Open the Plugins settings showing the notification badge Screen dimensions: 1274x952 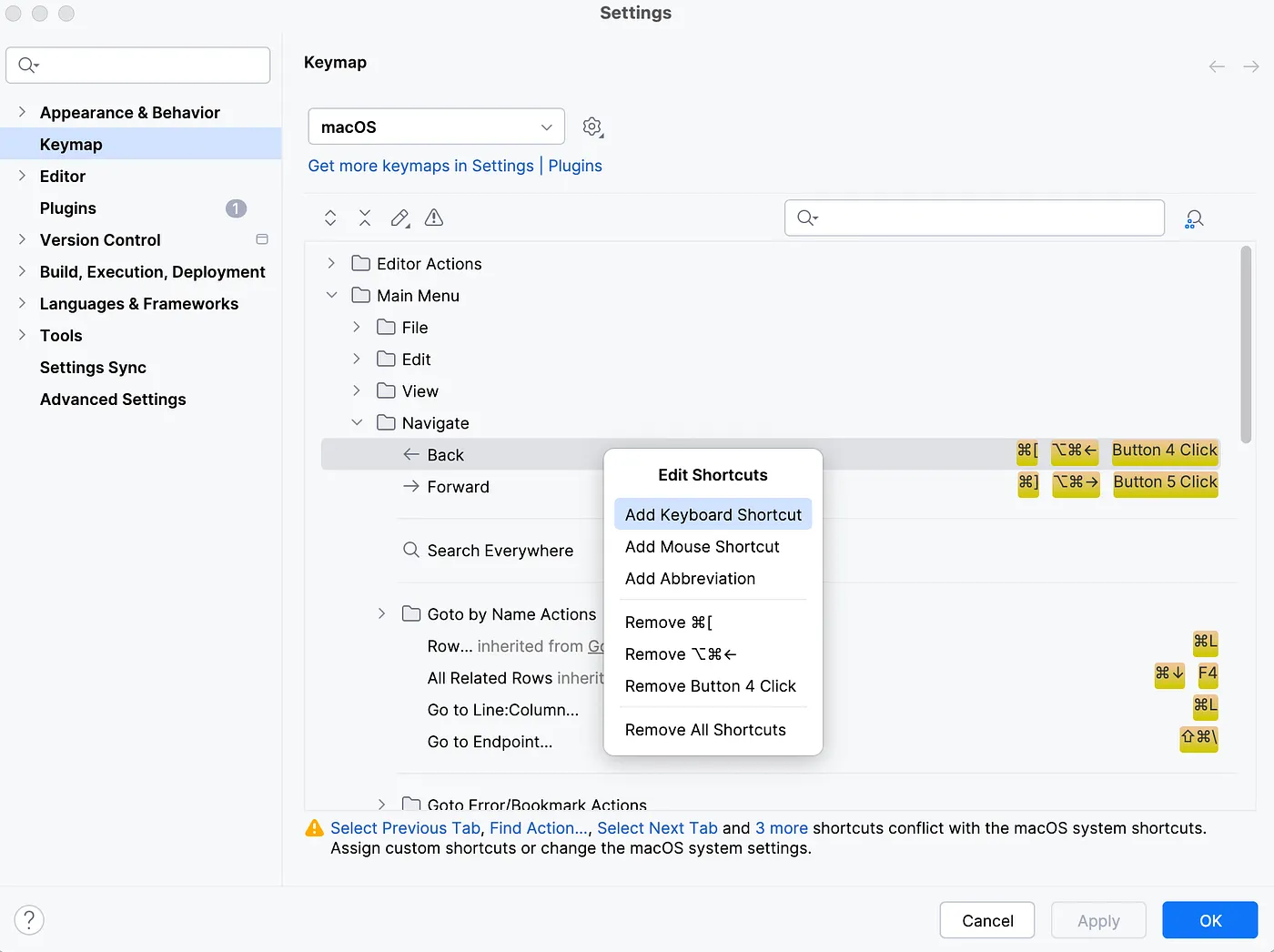click(x=67, y=208)
